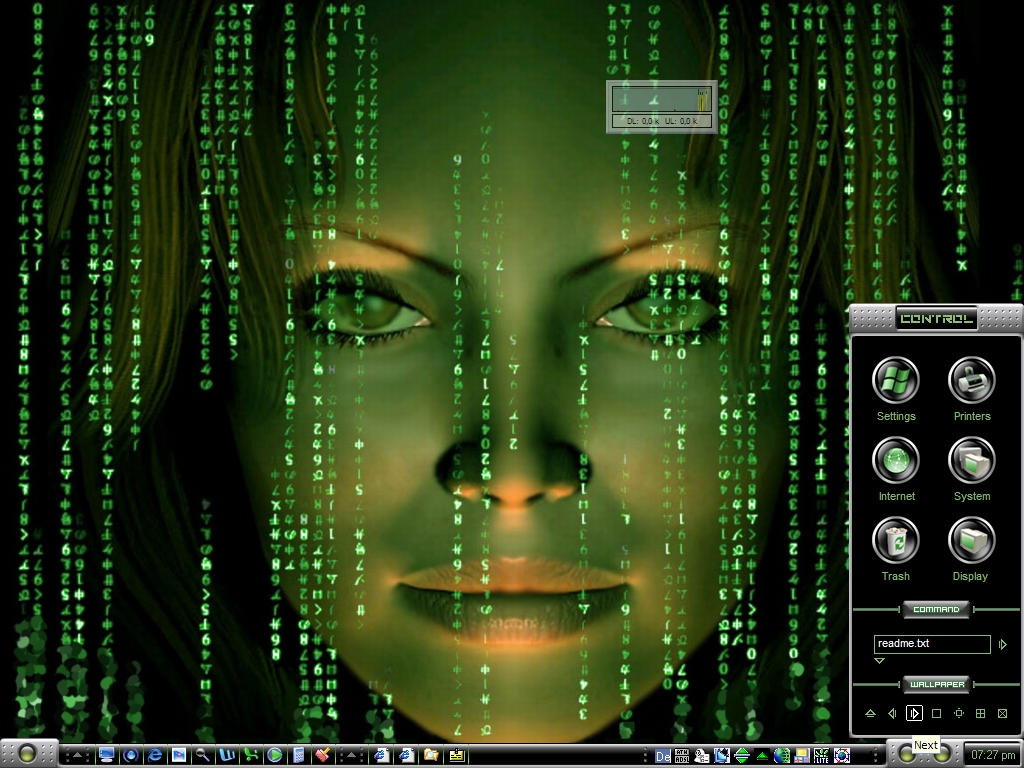Launch the Internet globe icon
This screenshot has width=1024, height=768.
(x=896, y=460)
